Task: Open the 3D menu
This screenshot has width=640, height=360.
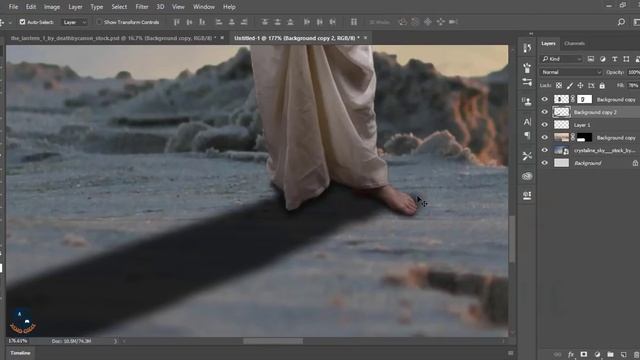Action: pos(160,7)
